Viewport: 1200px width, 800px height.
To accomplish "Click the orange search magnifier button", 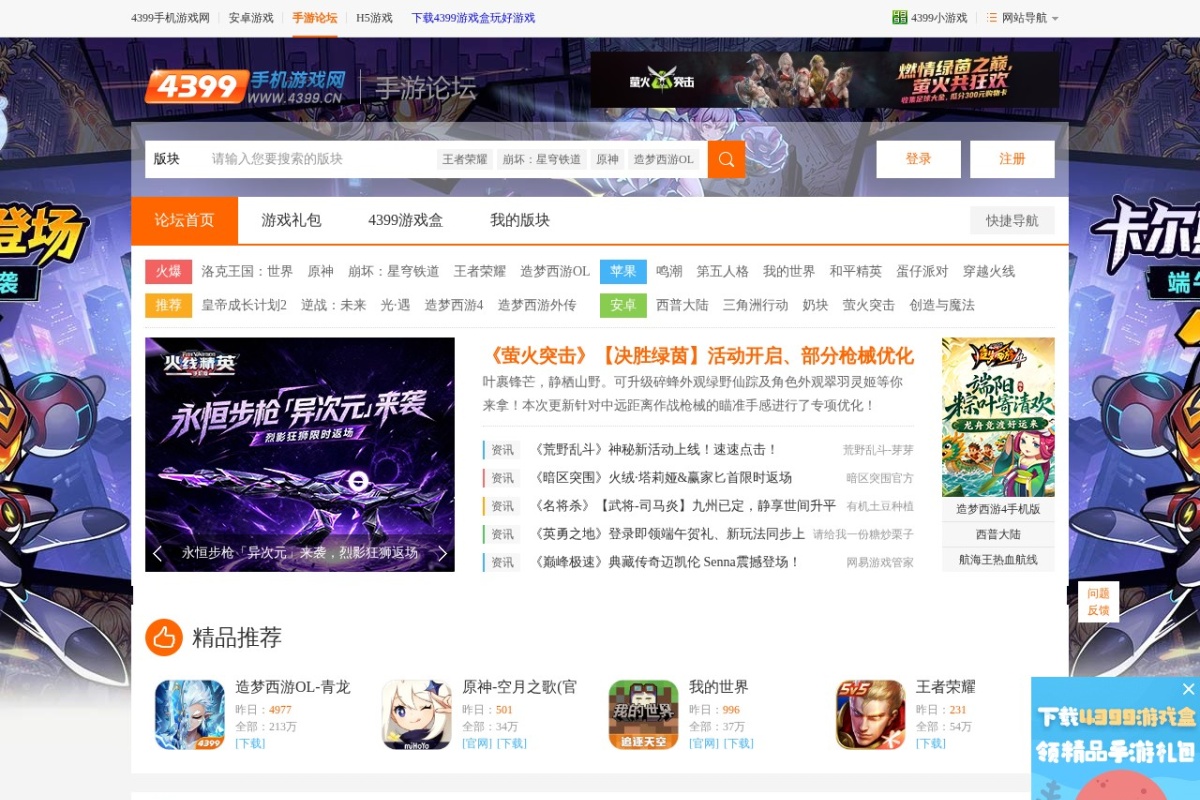I will (726, 159).
